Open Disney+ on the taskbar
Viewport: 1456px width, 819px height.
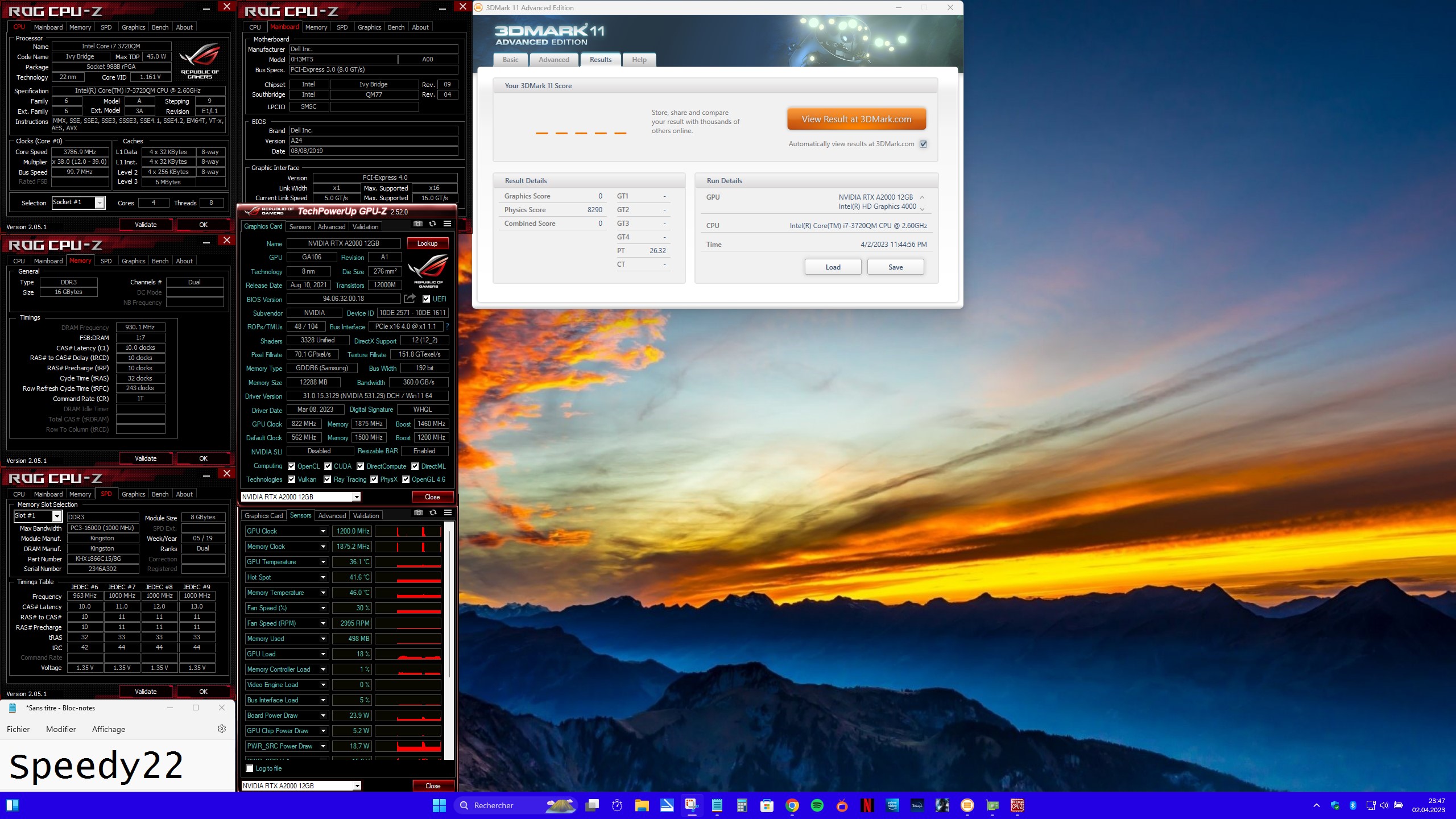(917, 805)
